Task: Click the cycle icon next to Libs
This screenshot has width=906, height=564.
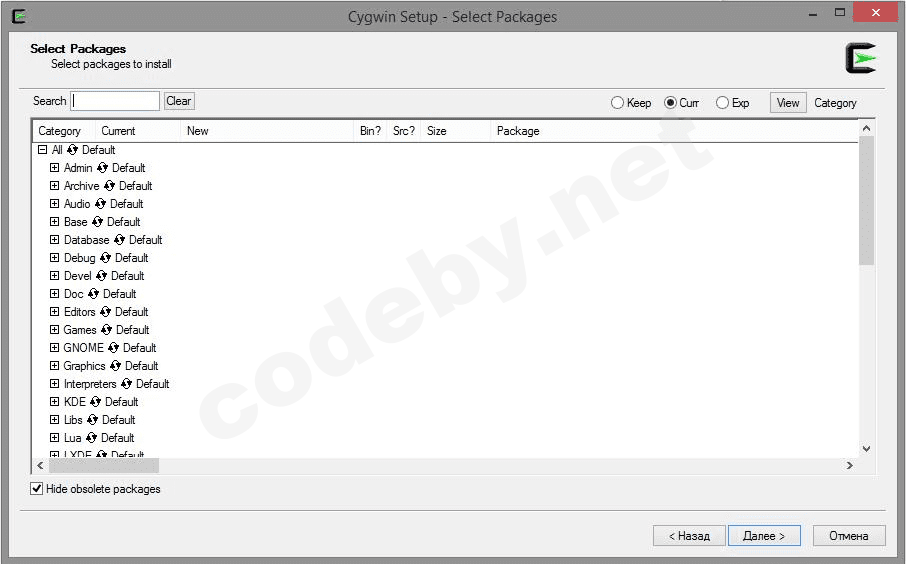Action: pos(92,419)
